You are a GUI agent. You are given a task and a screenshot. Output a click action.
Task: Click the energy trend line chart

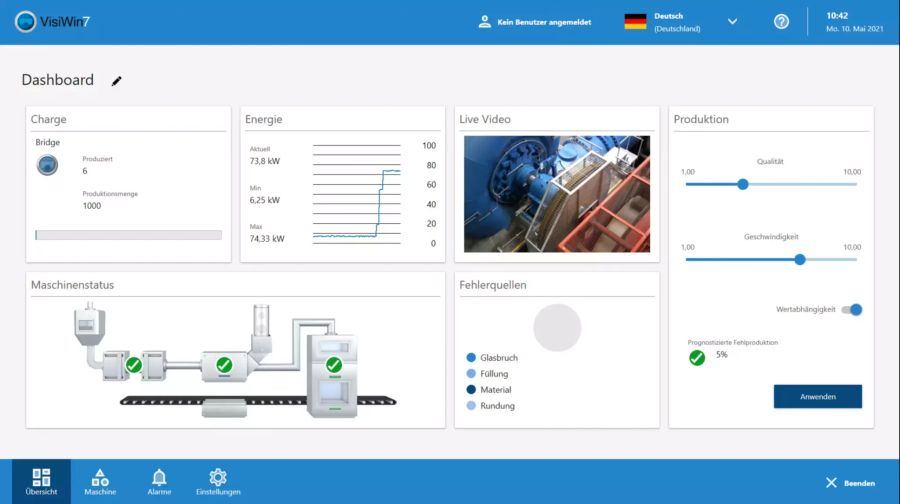coord(356,195)
